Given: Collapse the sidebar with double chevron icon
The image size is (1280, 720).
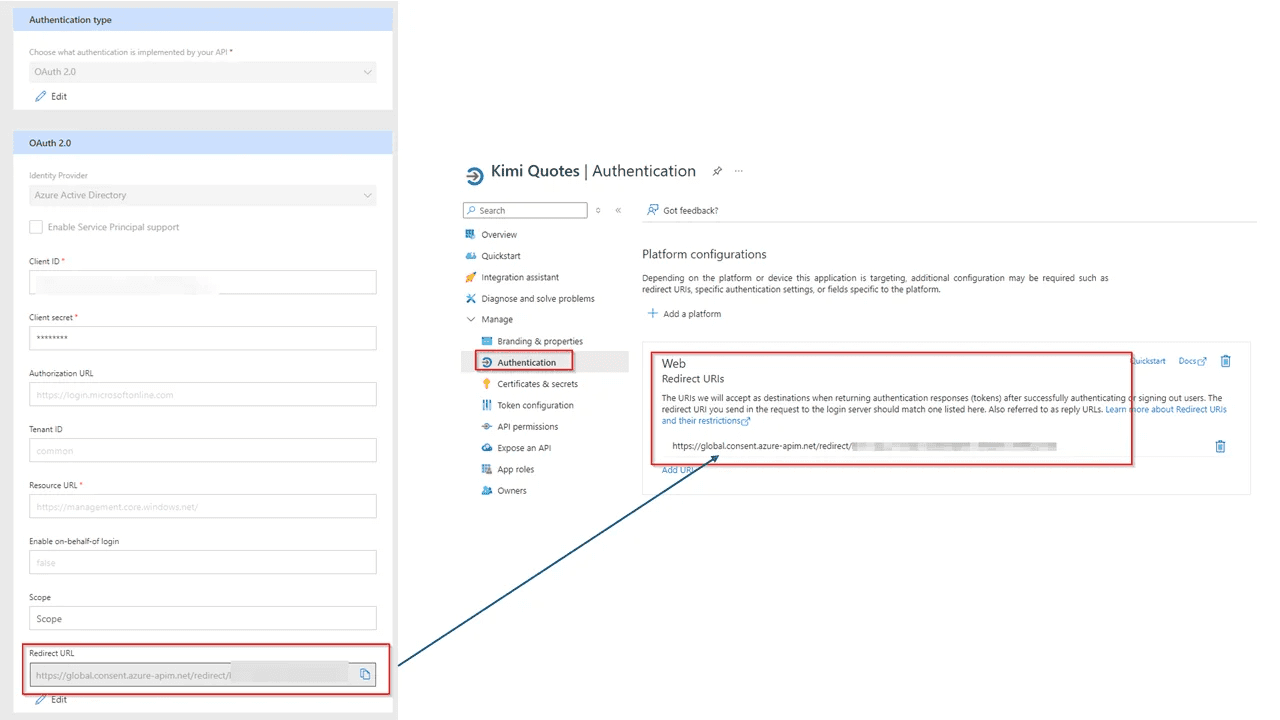Looking at the screenshot, I should click(618, 210).
